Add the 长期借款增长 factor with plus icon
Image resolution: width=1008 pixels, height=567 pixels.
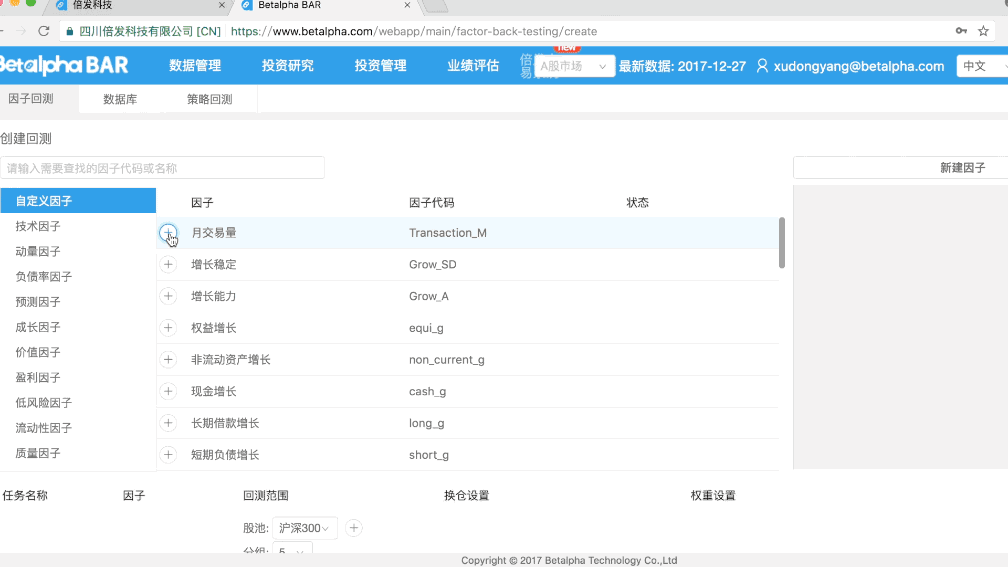point(168,423)
